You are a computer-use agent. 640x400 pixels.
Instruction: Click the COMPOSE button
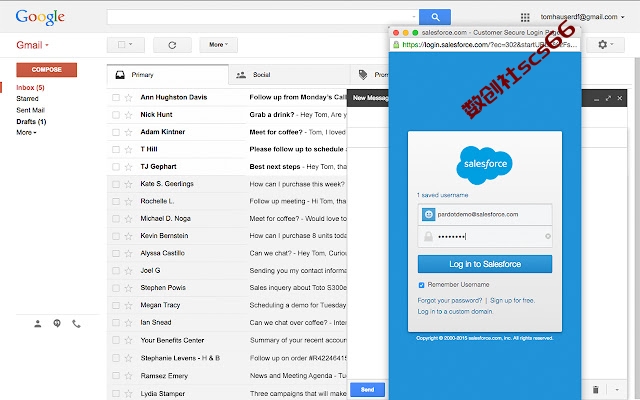pyautogui.click(x=47, y=70)
